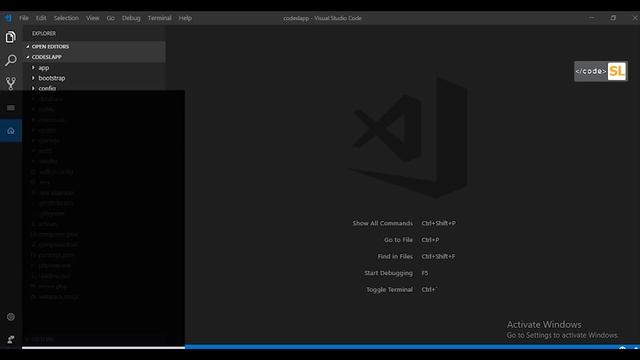Click the Show All Commands hint
Viewport: 640px width, 360px height.
tap(382, 223)
